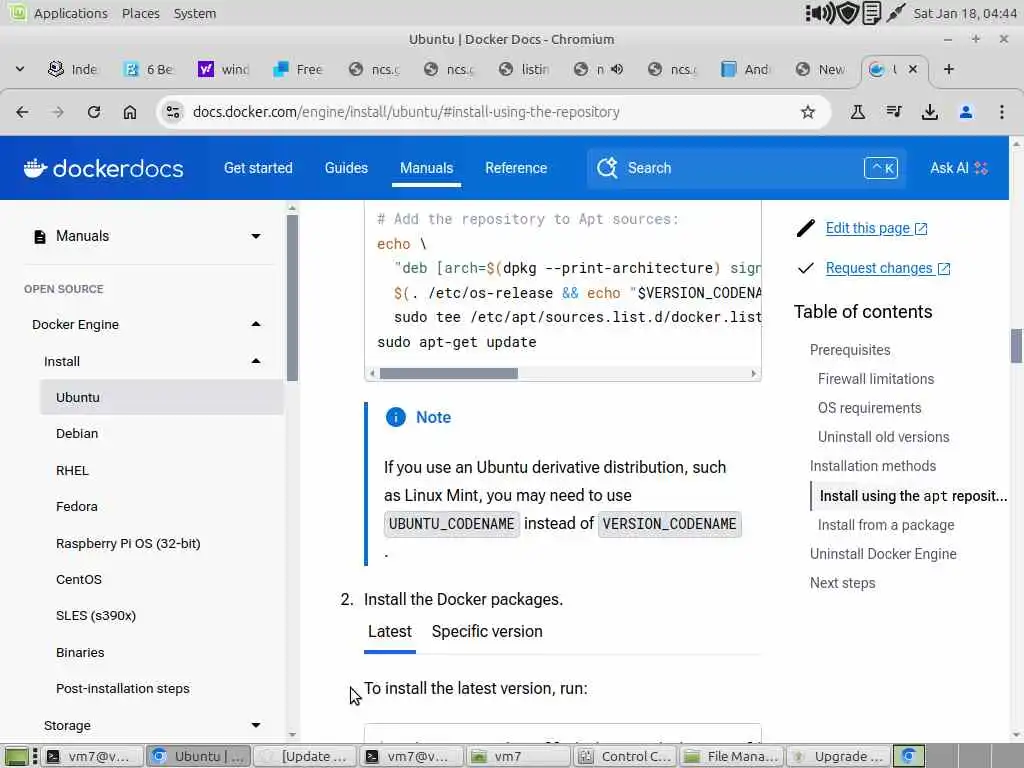
Task: Click the sidebar vertical scrollbar
Action: tap(292, 298)
